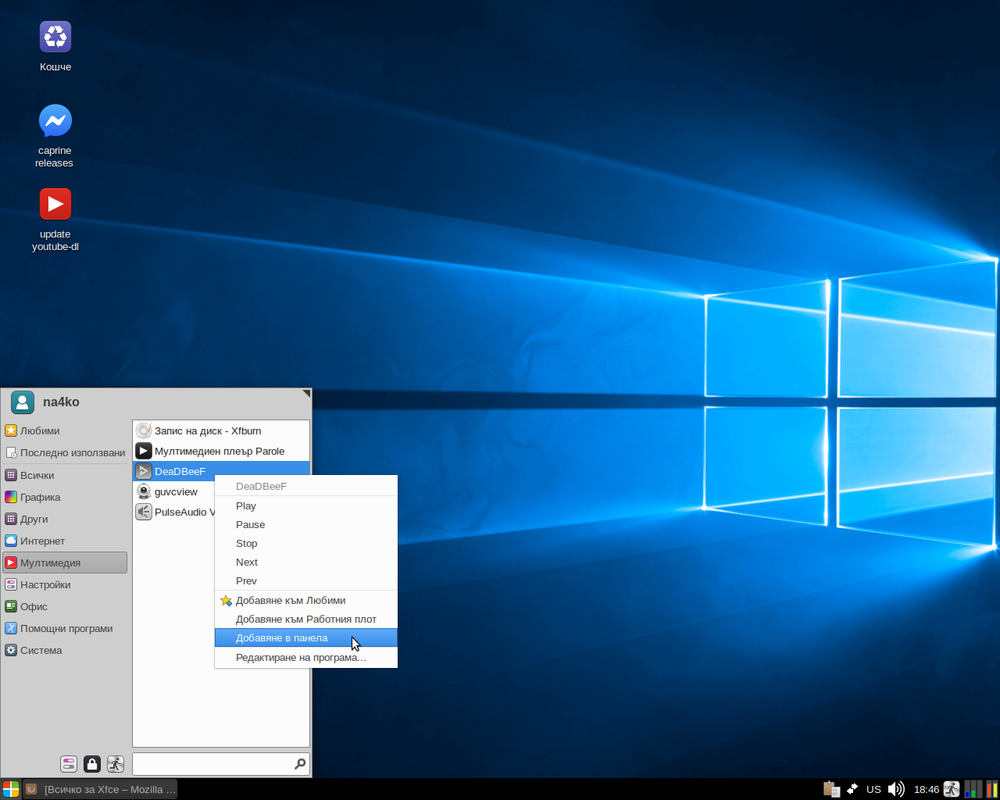Click the start menu button on panel

tap(11, 789)
